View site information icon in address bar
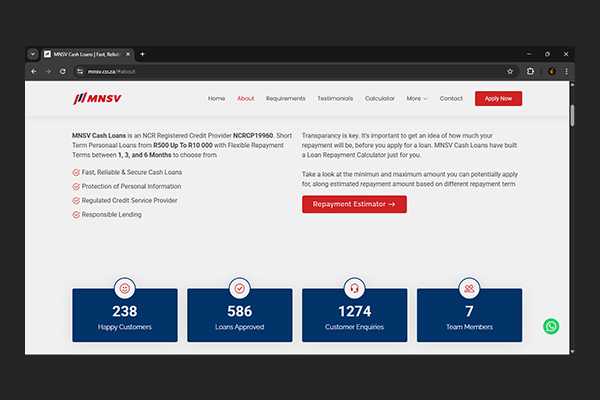The height and width of the screenshot is (400, 600). click(x=80, y=72)
